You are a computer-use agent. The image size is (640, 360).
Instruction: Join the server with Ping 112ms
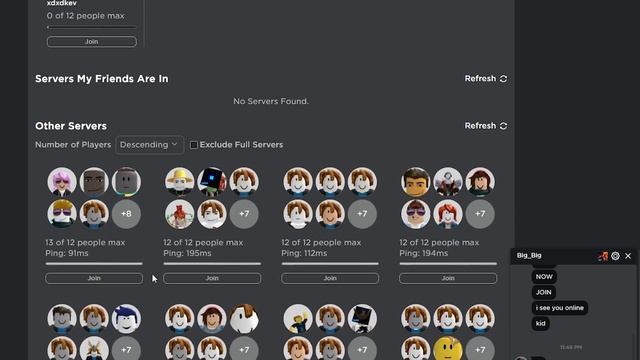330,278
